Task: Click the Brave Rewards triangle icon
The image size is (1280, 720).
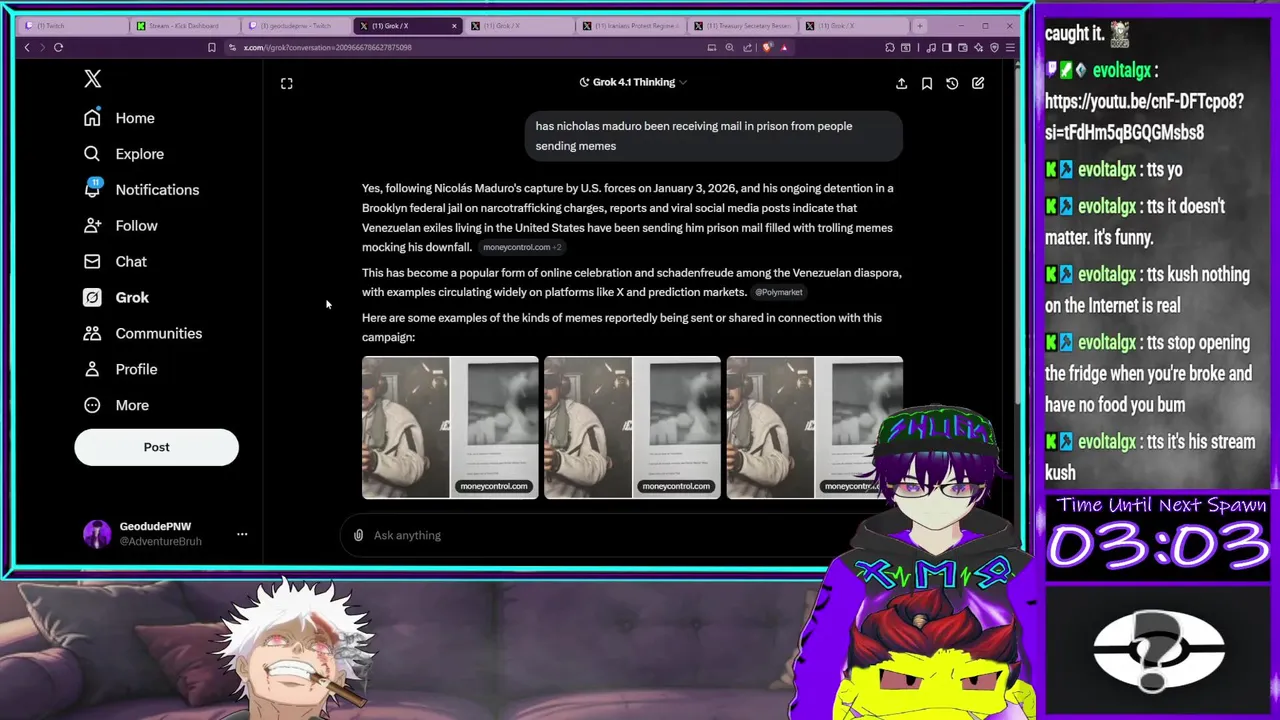Action: (x=784, y=47)
